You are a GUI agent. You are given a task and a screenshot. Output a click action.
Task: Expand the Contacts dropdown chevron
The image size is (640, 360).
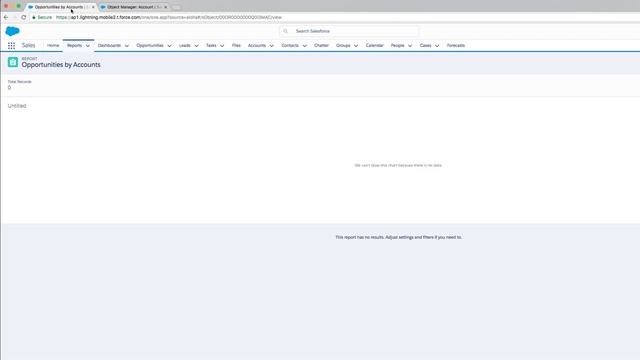pyautogui.click(x=304, y=46)
